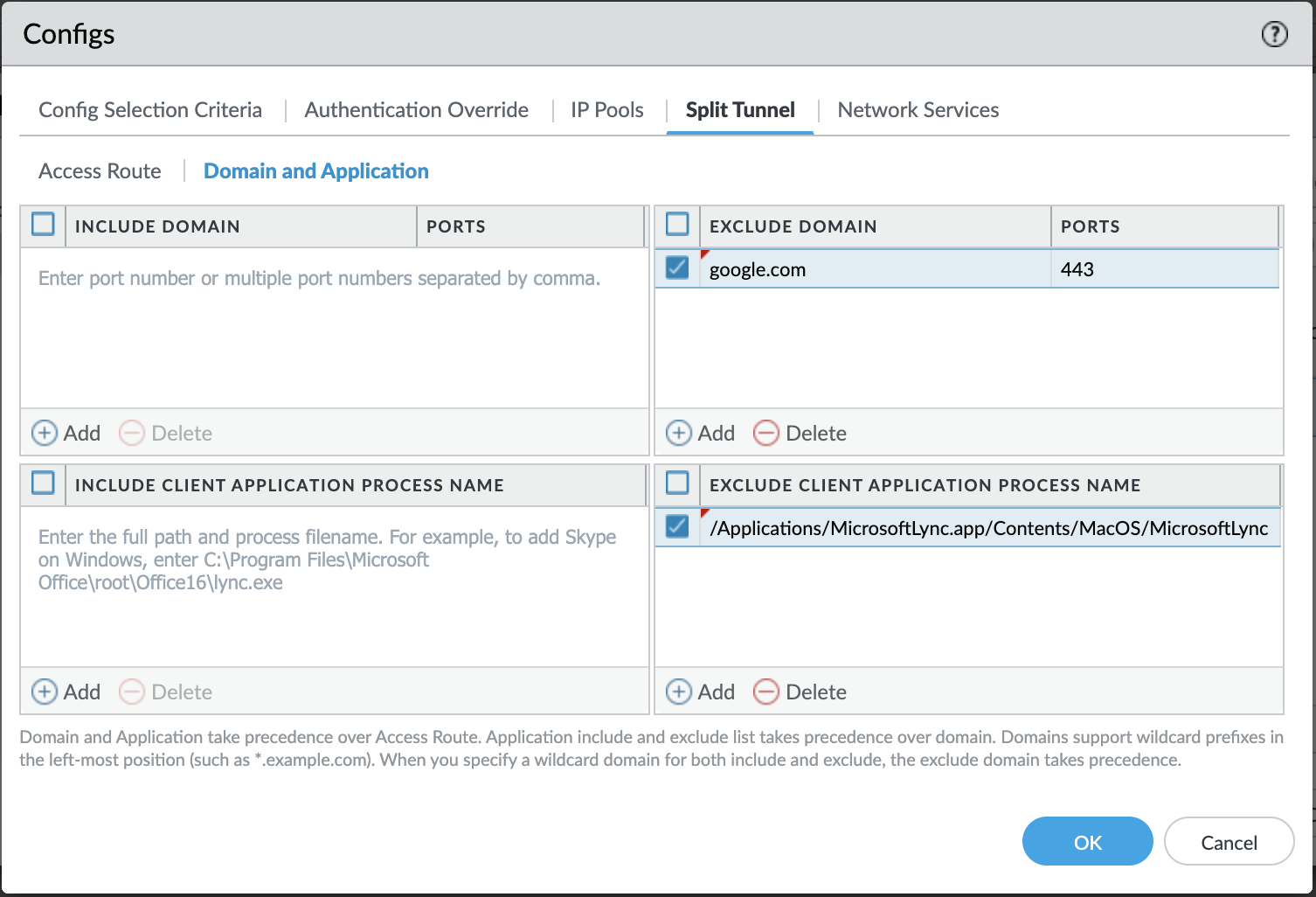Click the Delete icon under Include Domain
Screen dimensions: 1316x897
[165, 433]
